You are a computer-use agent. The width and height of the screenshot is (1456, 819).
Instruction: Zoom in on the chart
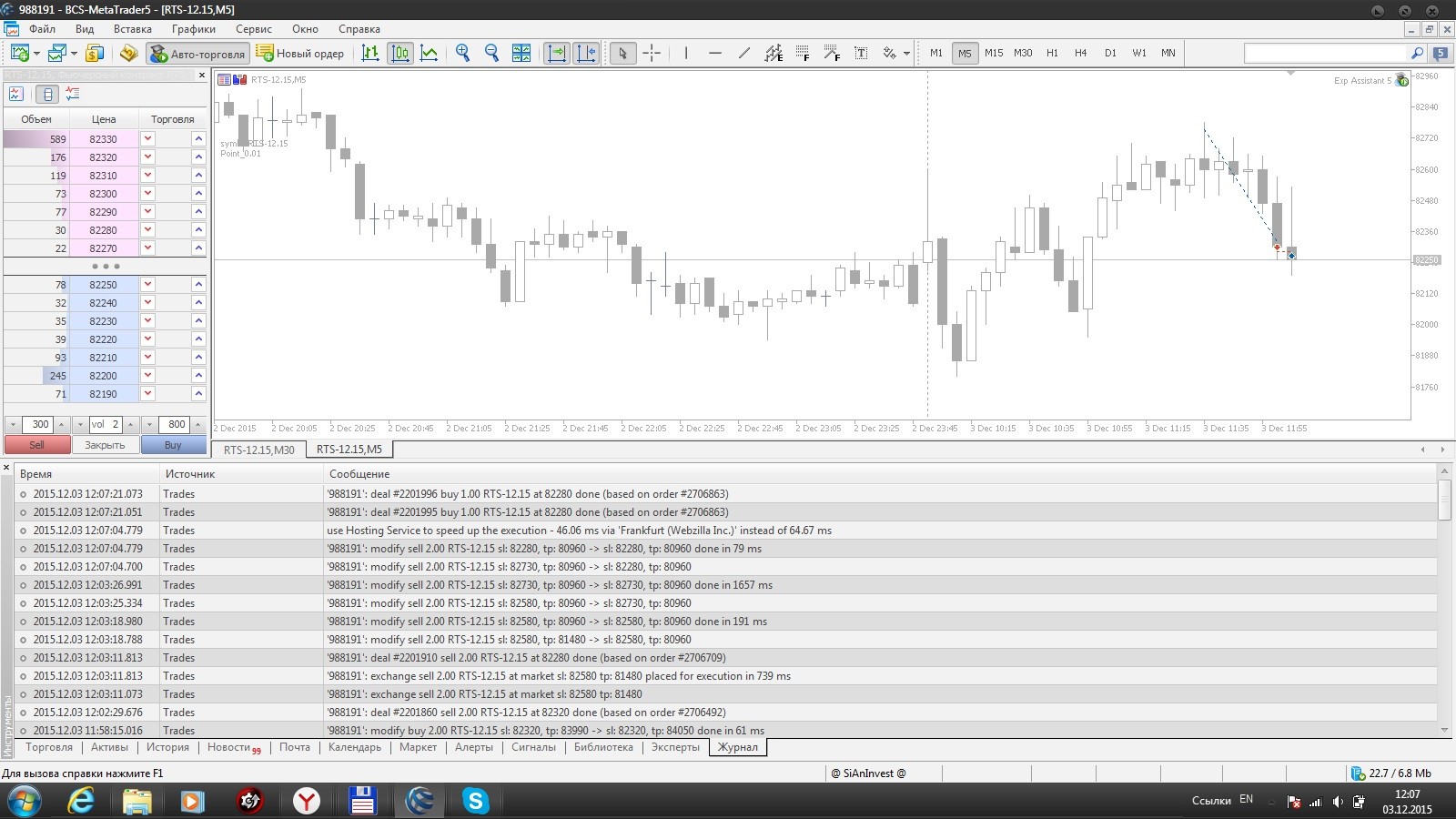pos(463,53)
